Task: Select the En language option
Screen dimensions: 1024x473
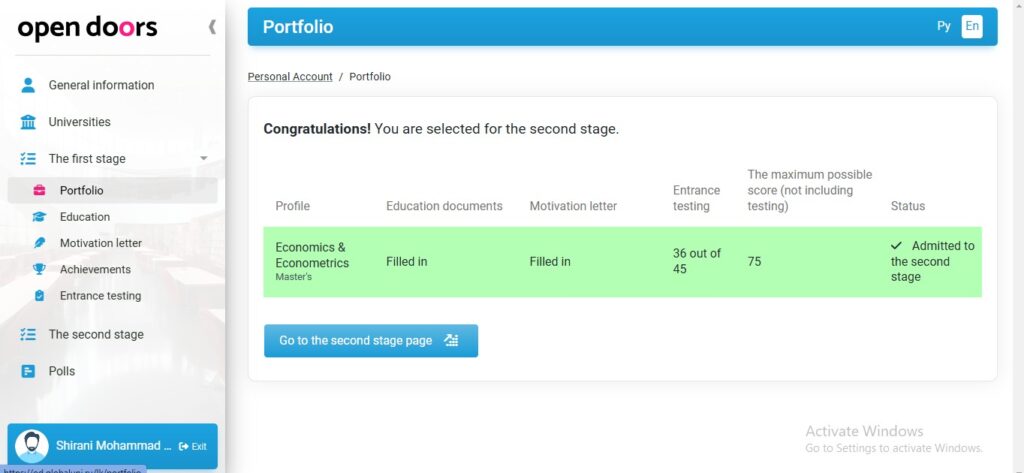Action: [x=972, y=27]
